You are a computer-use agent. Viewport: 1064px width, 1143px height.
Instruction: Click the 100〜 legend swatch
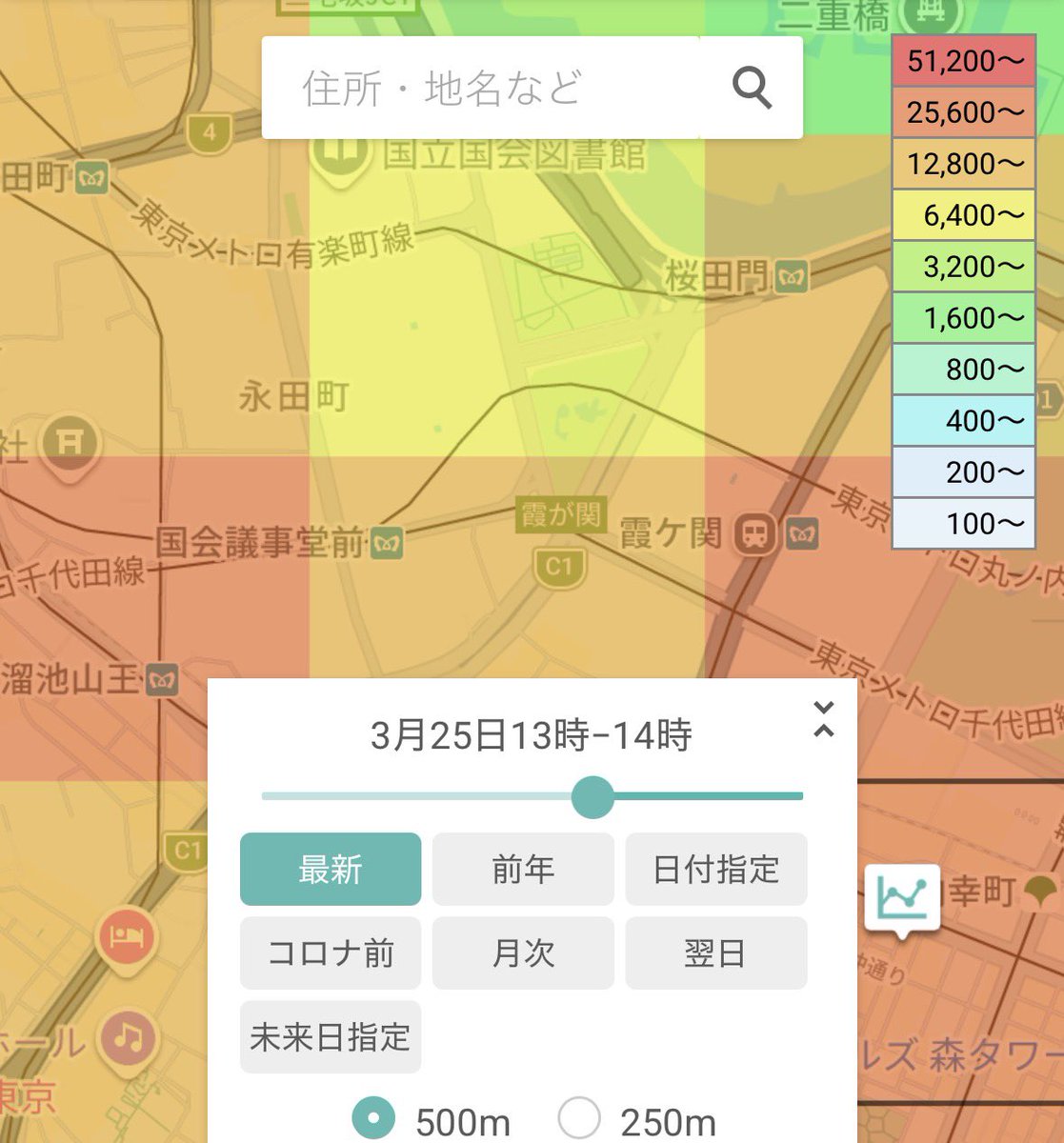(x=963, y=524)
